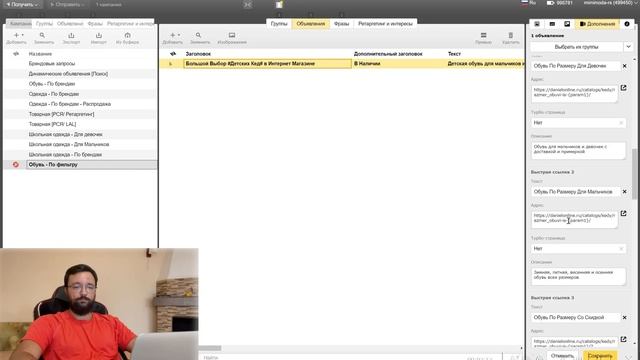
Task: Open Турбо-страница dropdown for sitelink 2
Action: coord(578,249)
